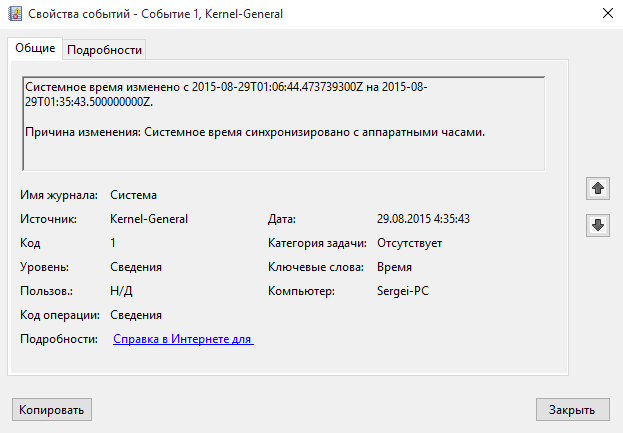
Task: Click the down arrow to next event
Action: tap(598, 225)
